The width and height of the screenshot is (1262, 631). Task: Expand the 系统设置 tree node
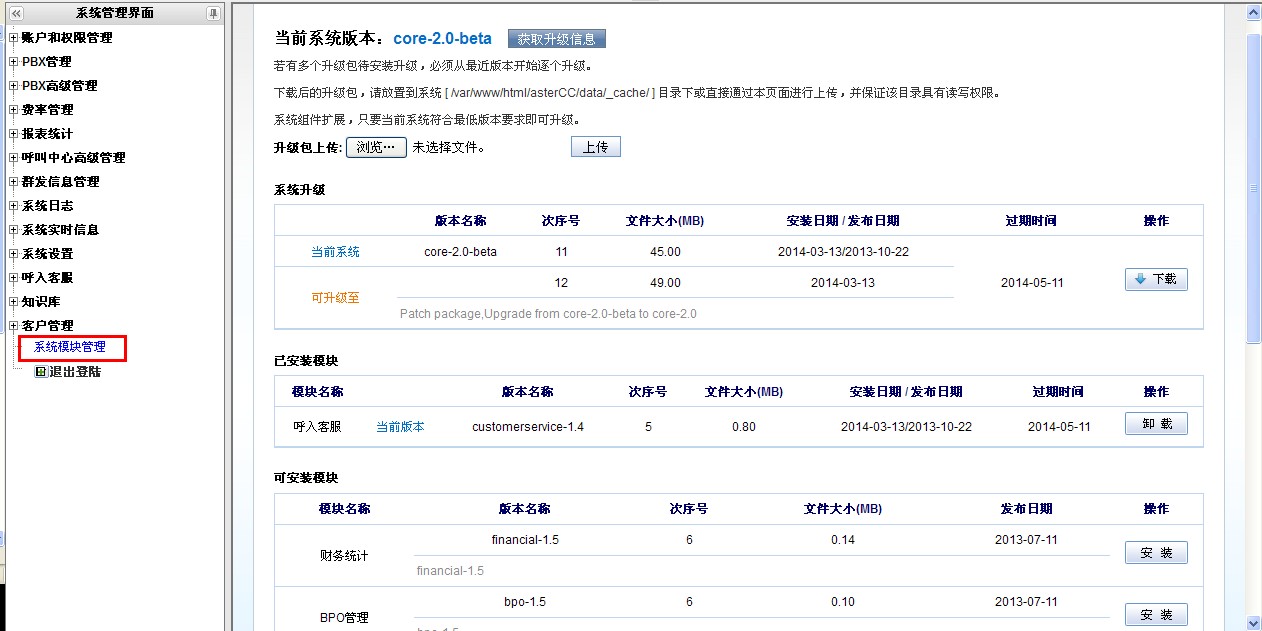point(13,254)
